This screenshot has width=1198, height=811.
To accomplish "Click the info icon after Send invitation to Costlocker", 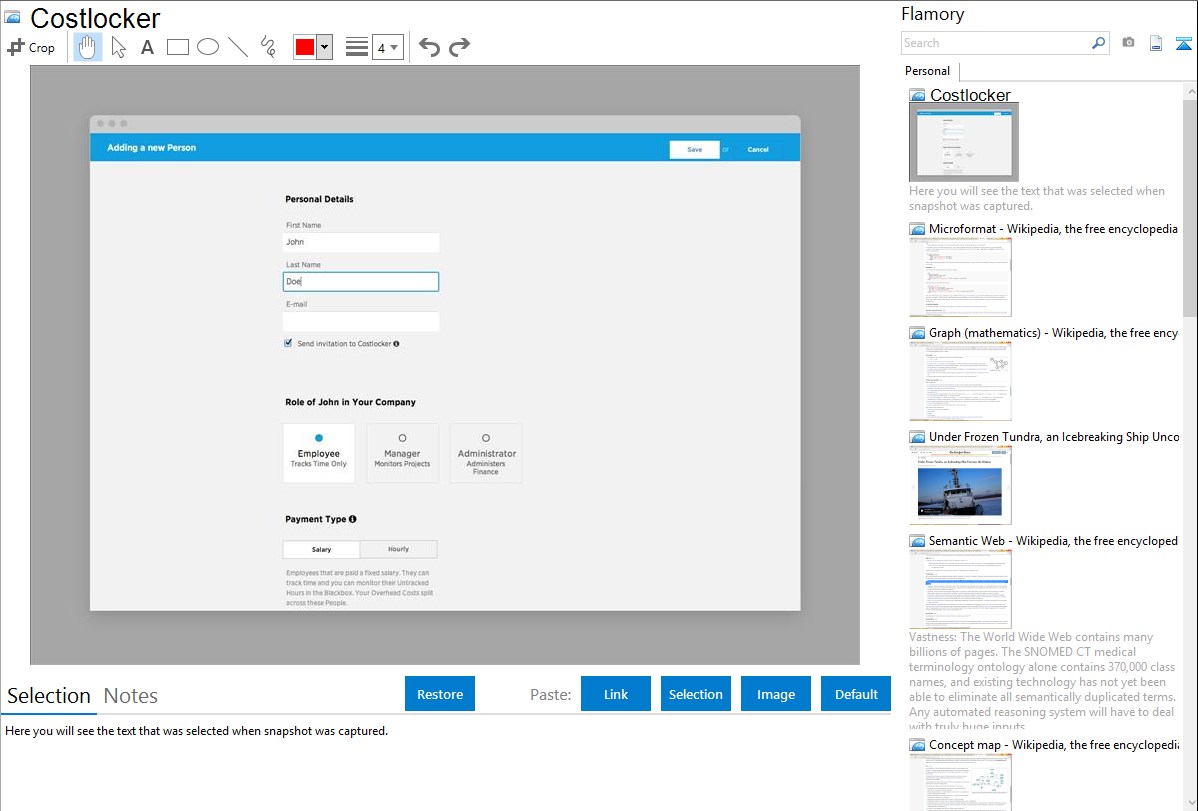I will [396, 344].
